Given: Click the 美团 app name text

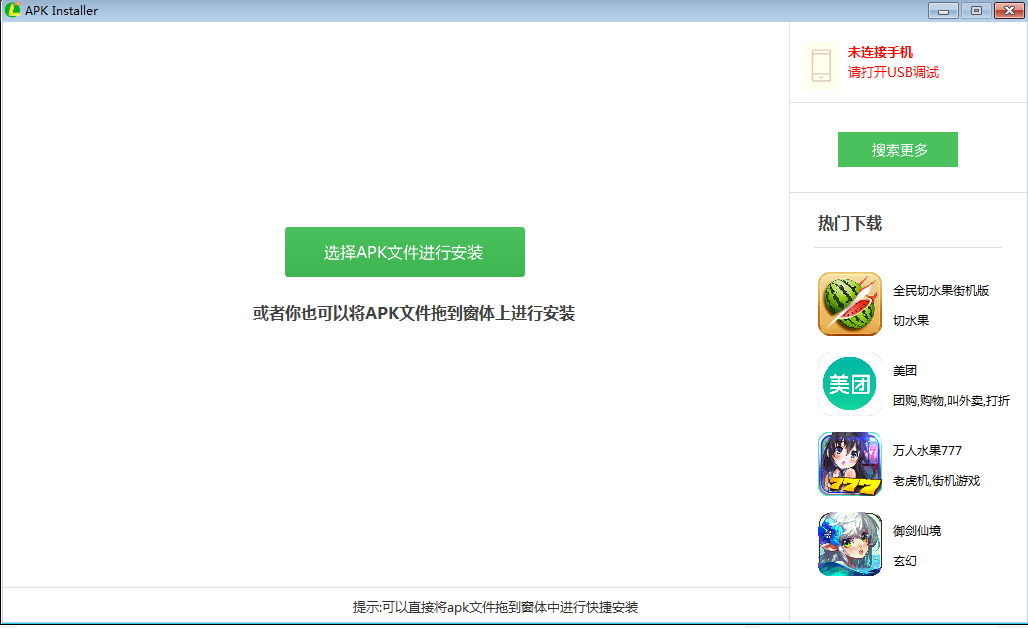Looking at the screenshot, I should click(x=905, y=371).
